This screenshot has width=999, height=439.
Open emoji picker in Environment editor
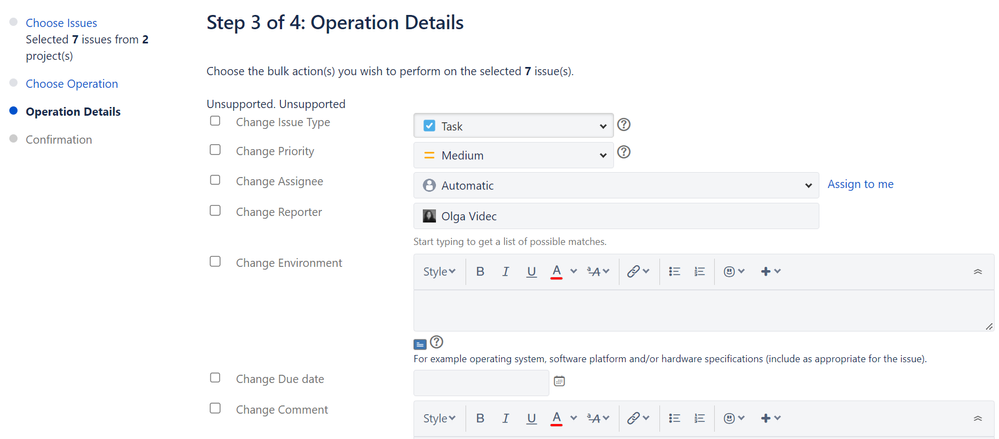coord(735,271)
